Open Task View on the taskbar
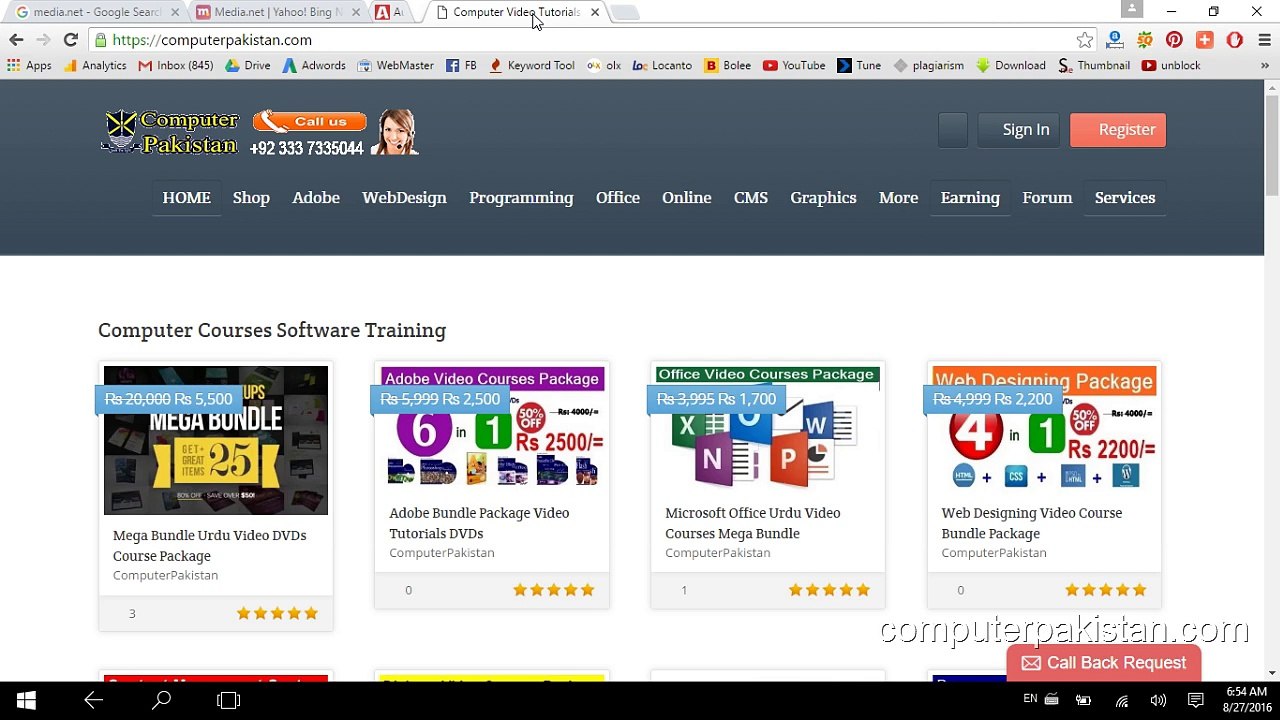 coord(229,700)
